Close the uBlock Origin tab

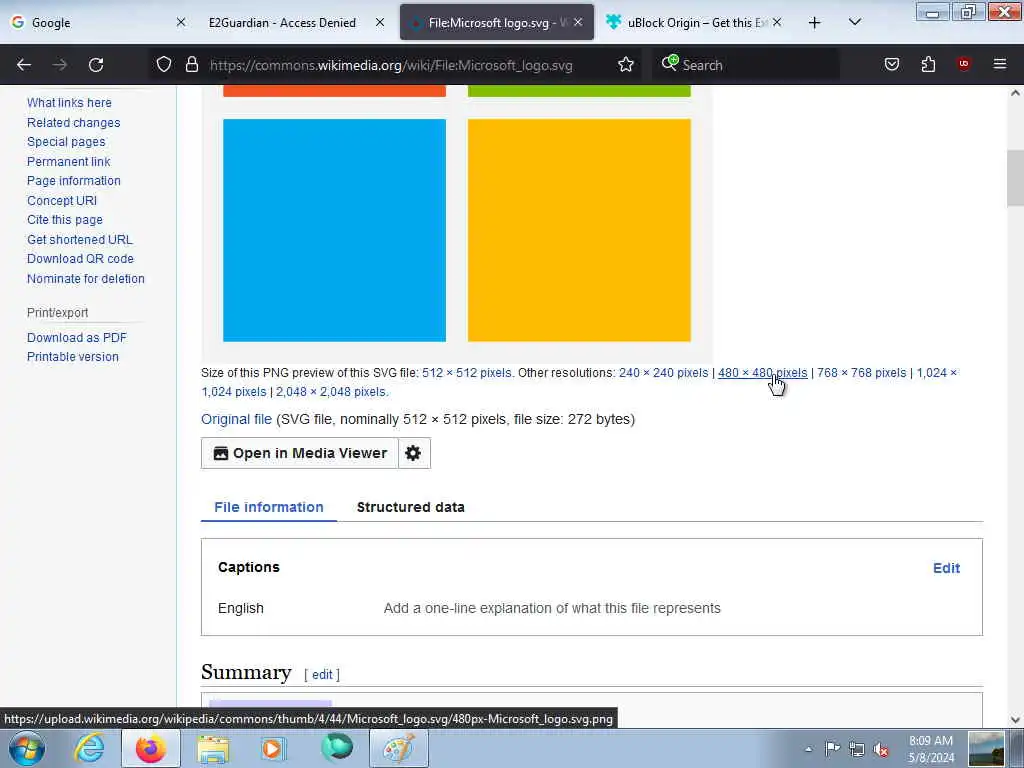pos(776,22)
